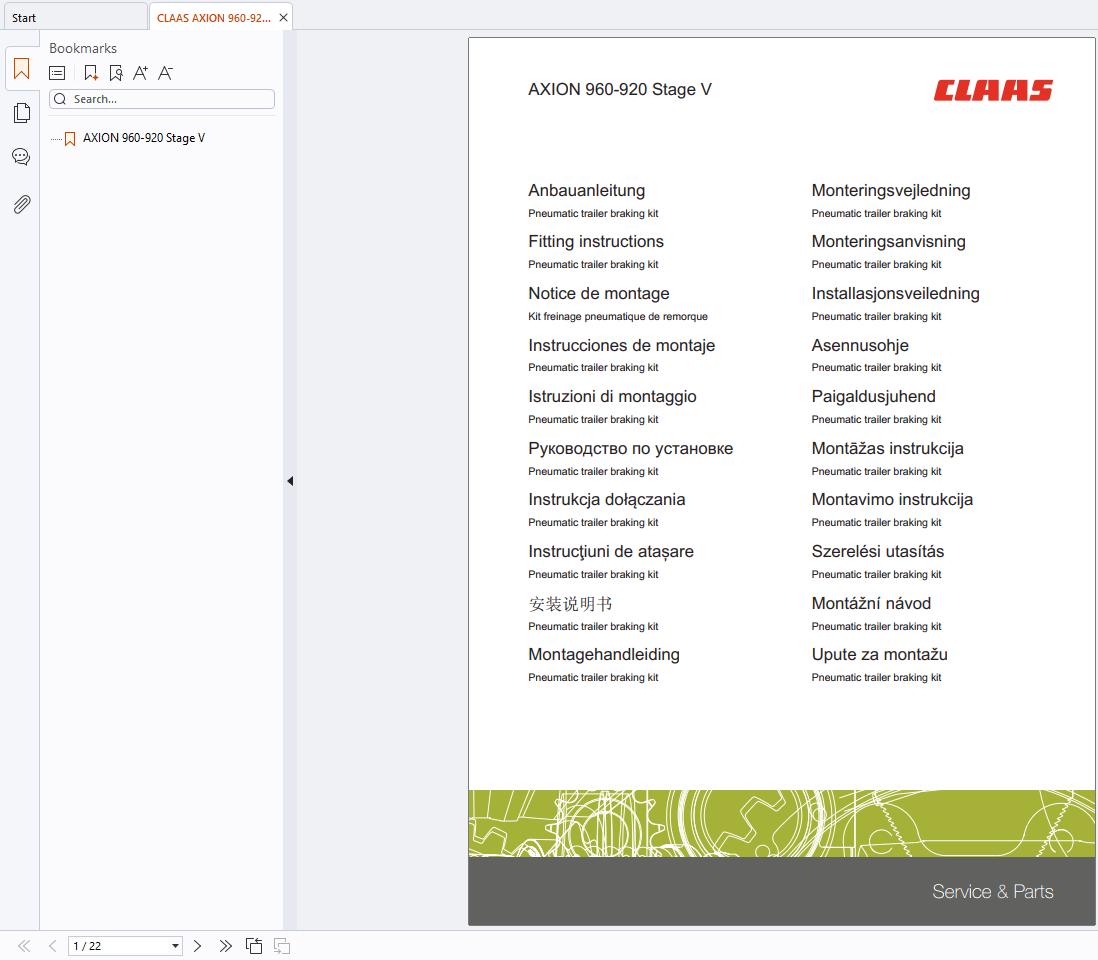
Task: Click the Montavimo instrukcija heading
Action: [x=892, y=499]
